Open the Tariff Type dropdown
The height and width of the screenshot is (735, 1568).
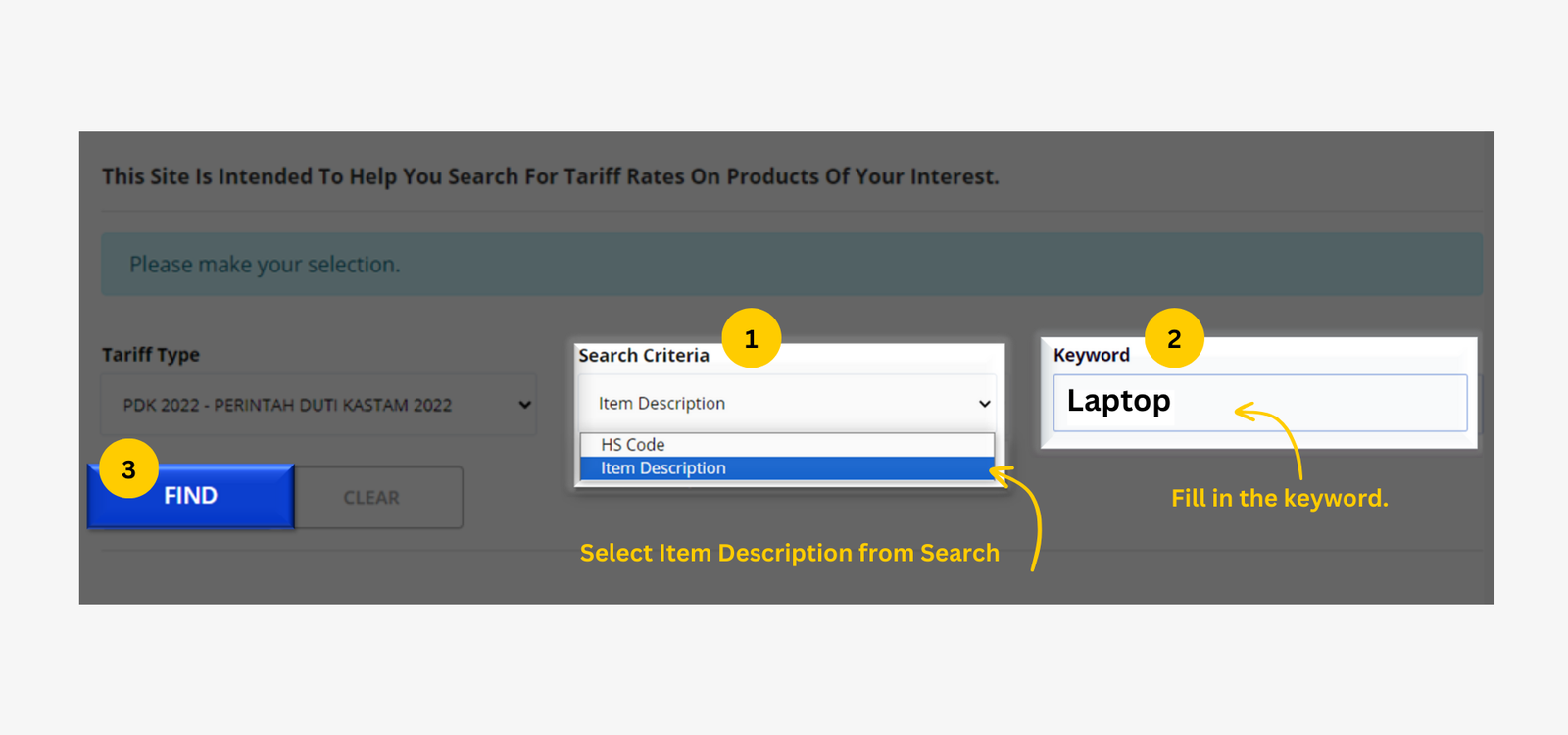[318, 404]
